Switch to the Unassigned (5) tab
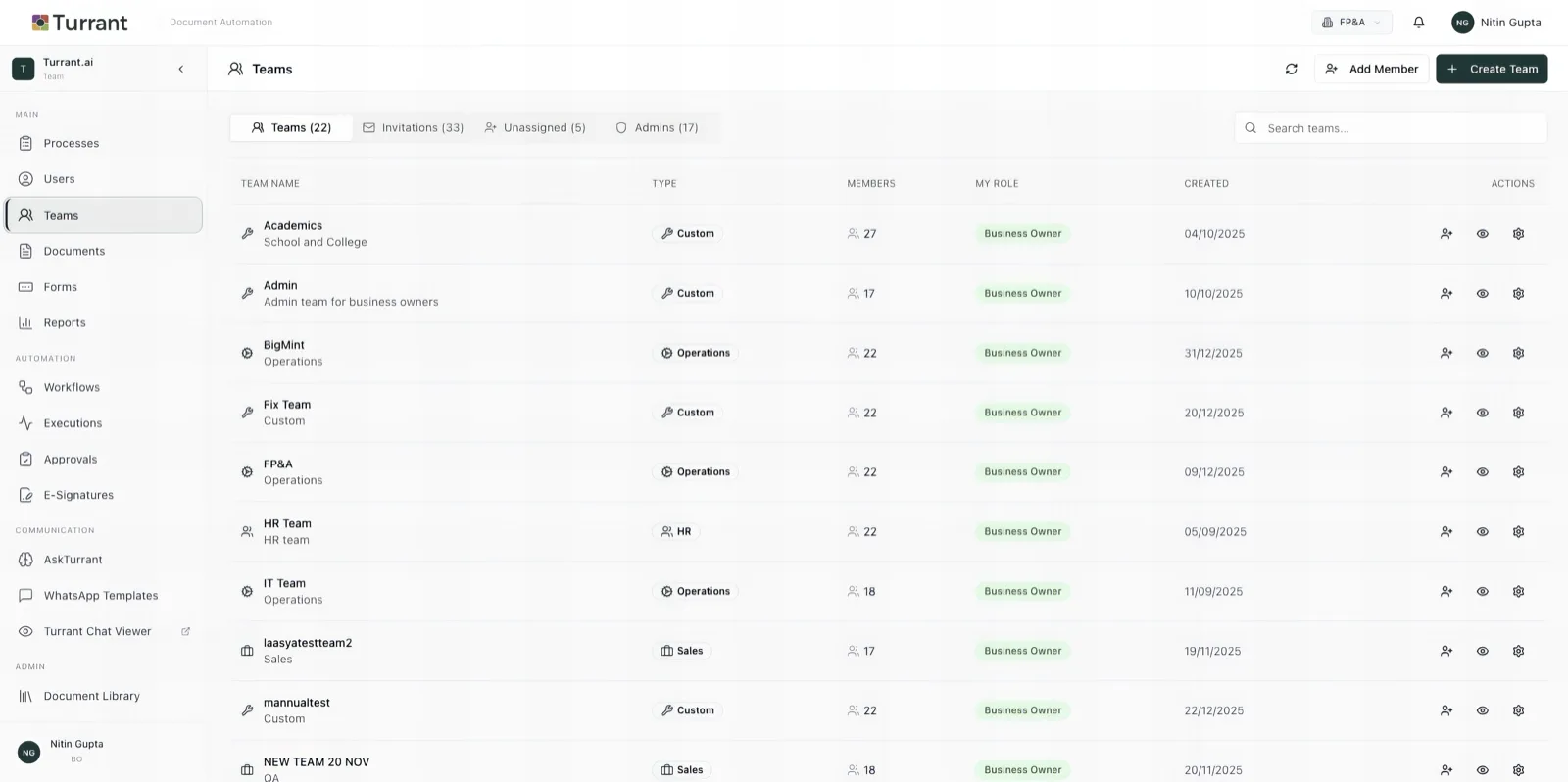 tap(535, 128)
